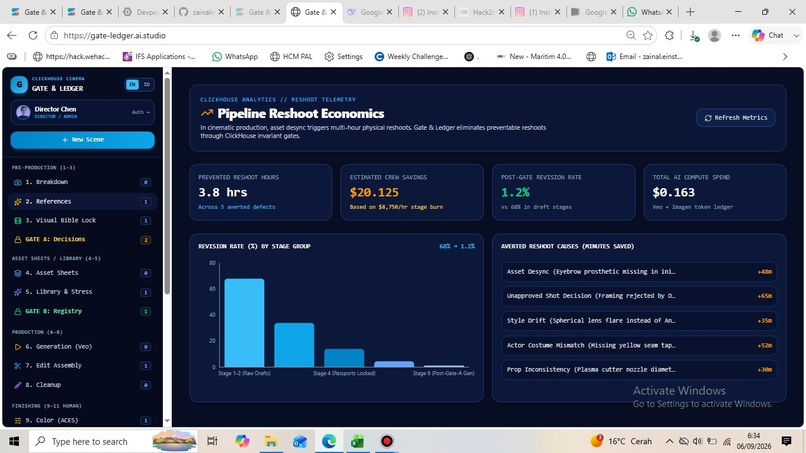Click the Director Chen avatar
The image size is (806, 453).
point(23,112)
